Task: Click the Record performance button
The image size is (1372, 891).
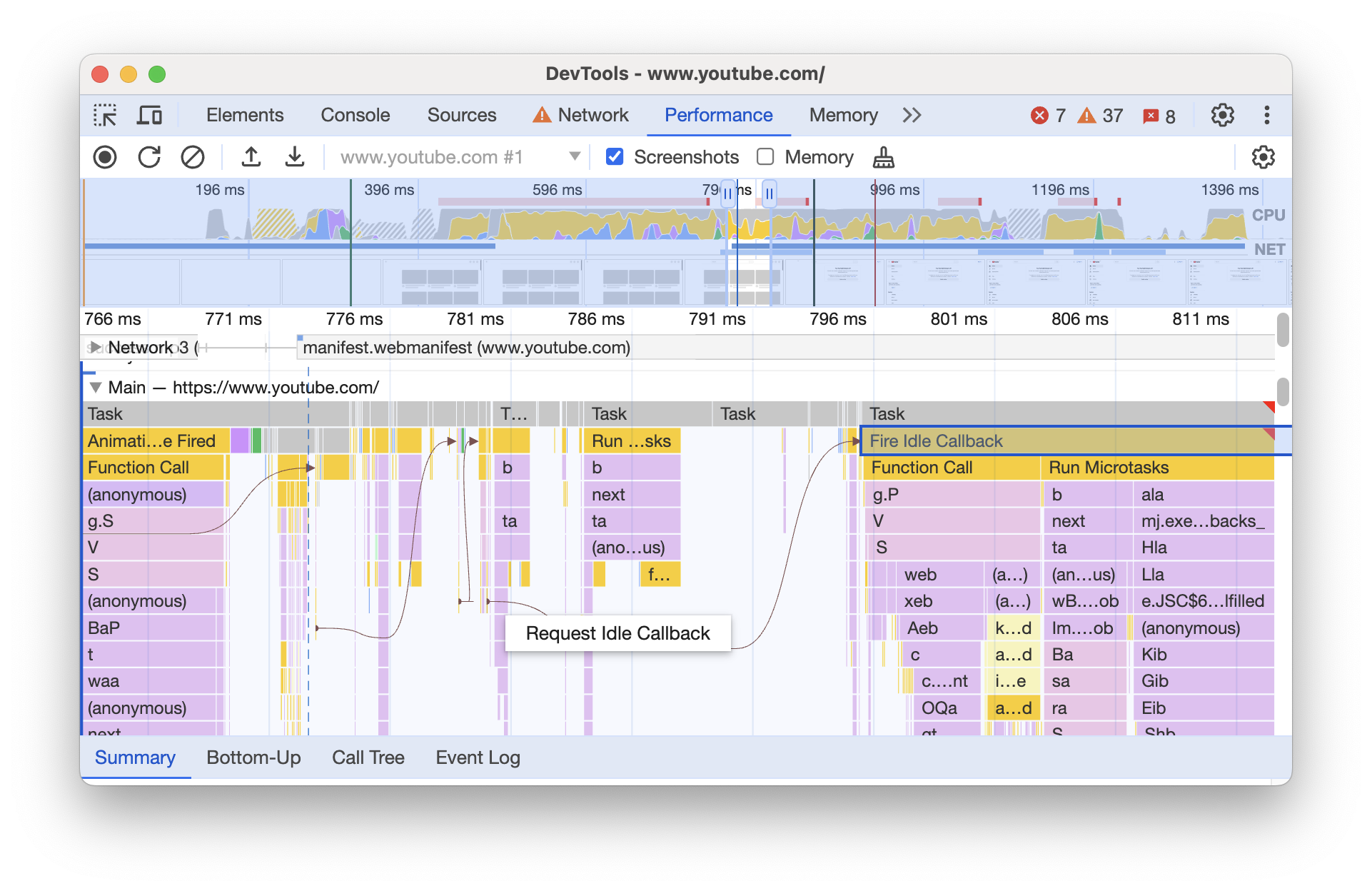Action: coord(102,156)
